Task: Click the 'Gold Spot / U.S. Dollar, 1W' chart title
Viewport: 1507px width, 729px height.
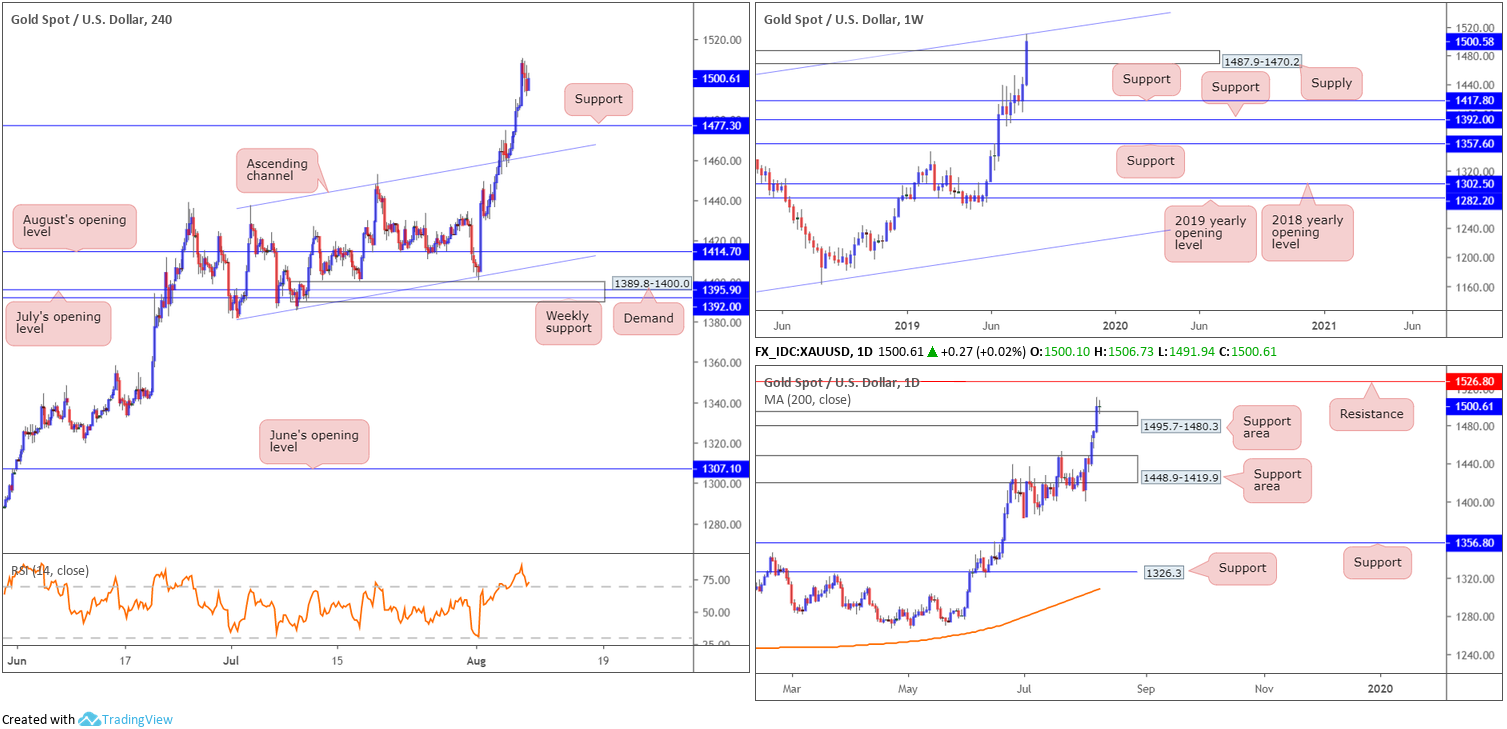Action: (x=843, y=19)
